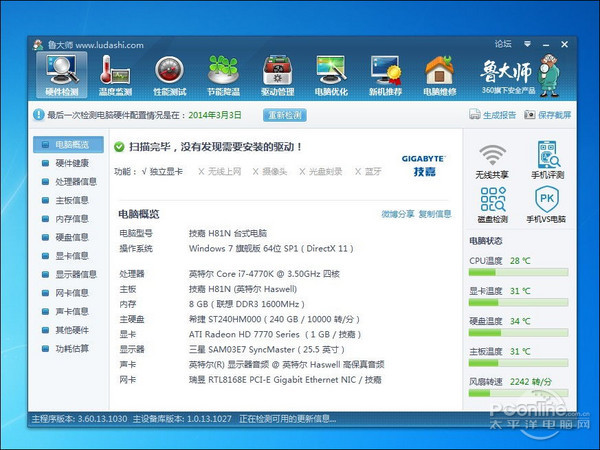Select 硬盘信息 in the left sidebar
This screenshot has height=450, width=600.
click(x=72, y=237)
